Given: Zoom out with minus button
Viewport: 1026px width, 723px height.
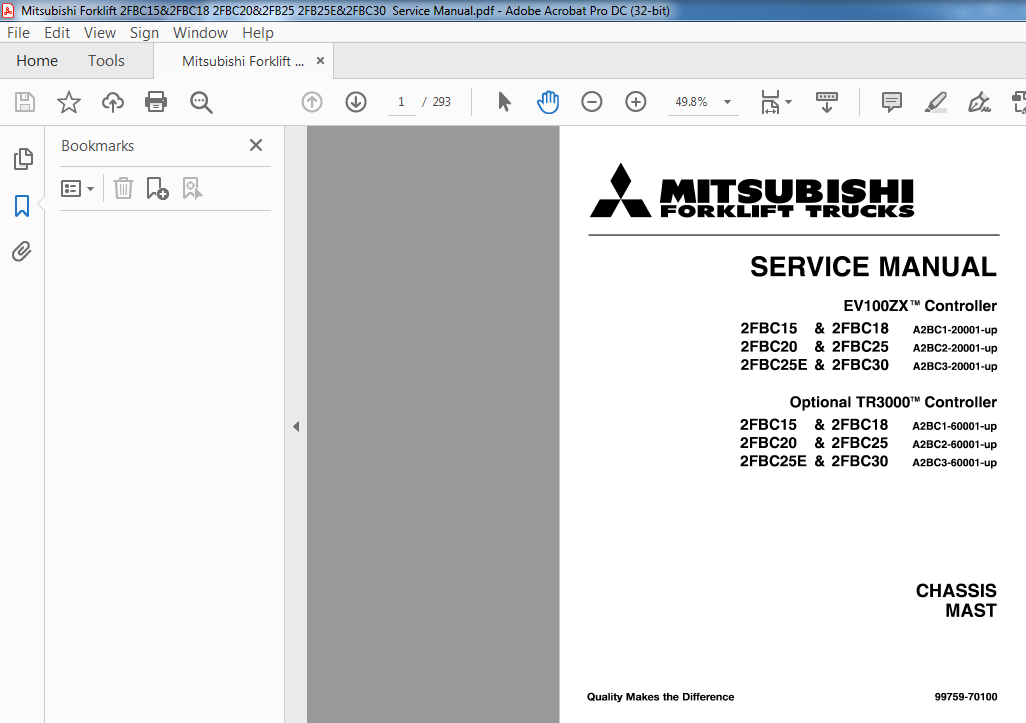Looking at the screenshot, I should (592, 102).
